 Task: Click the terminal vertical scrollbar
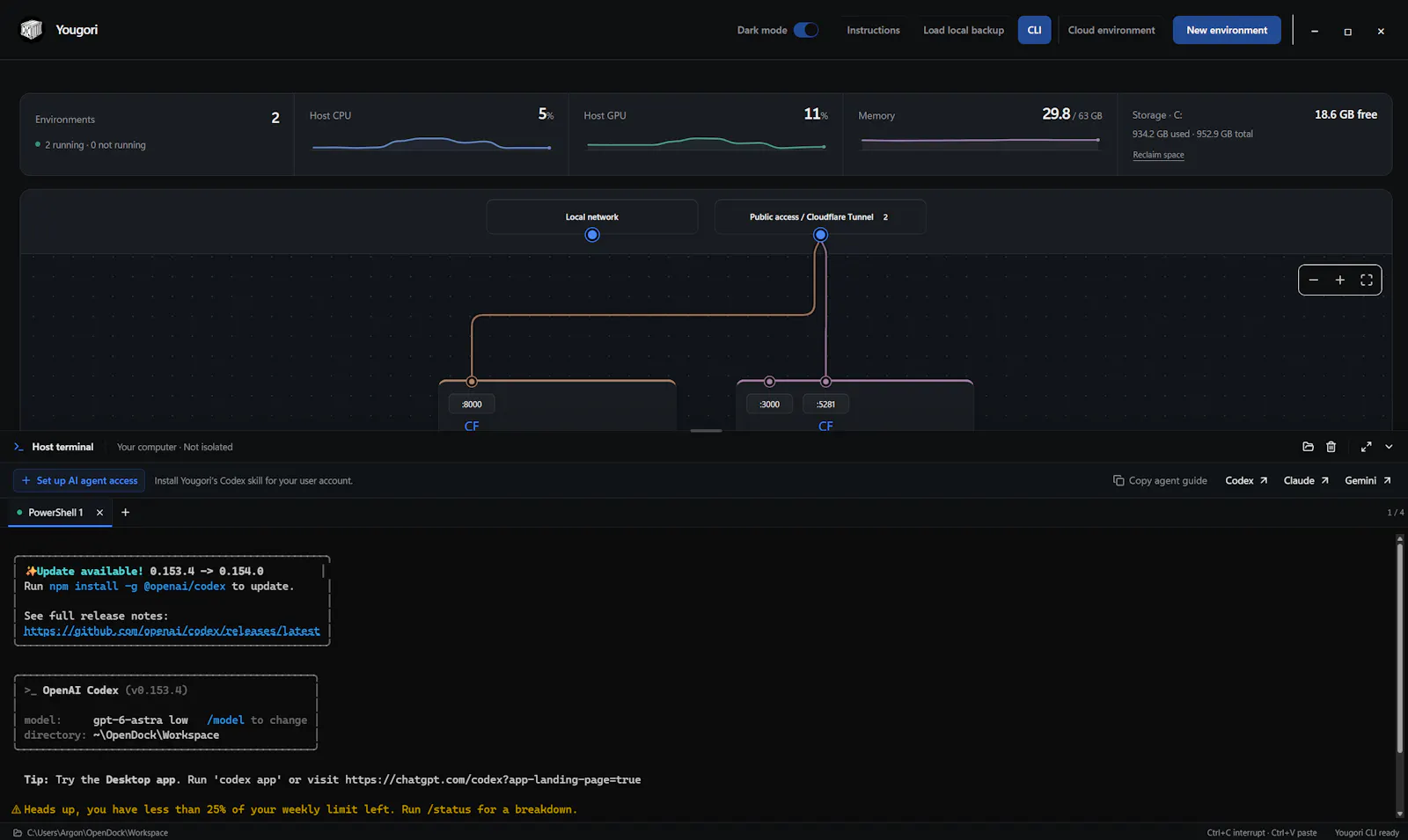point(1399,649)
